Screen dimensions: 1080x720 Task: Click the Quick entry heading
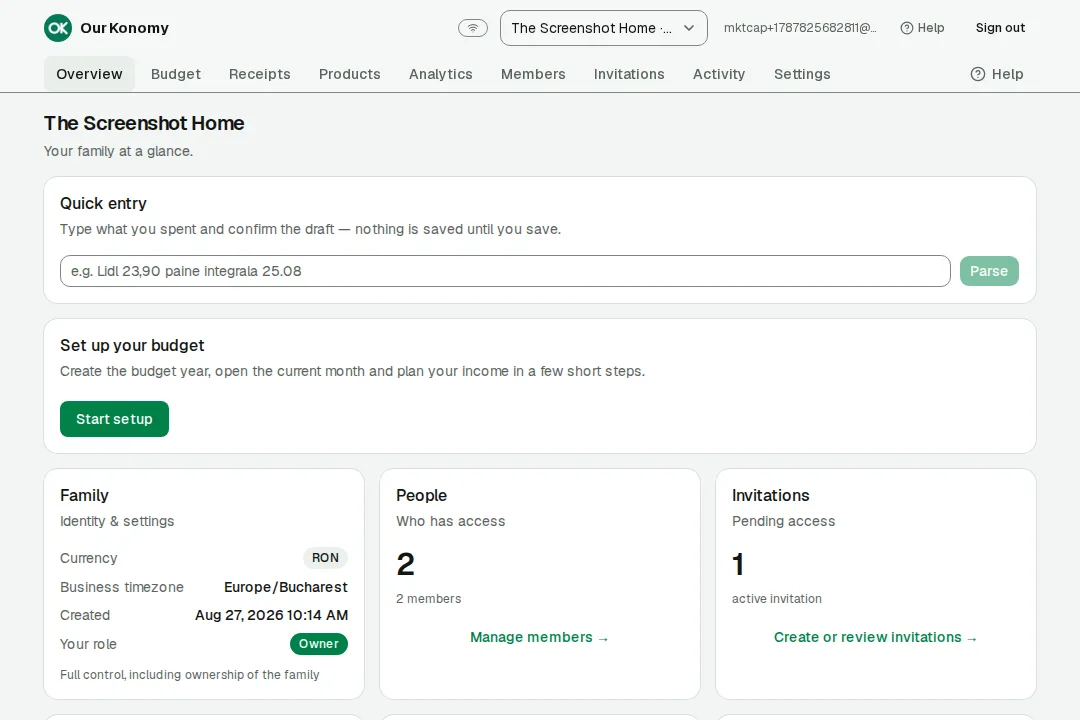(103, 203)
